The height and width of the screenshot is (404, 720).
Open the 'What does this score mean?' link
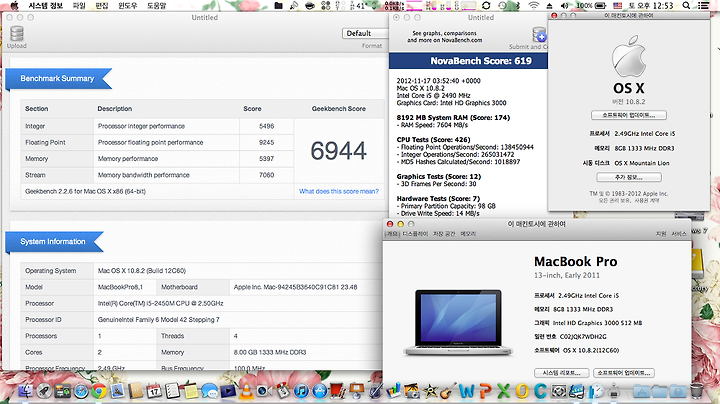[x=339, y=191]
